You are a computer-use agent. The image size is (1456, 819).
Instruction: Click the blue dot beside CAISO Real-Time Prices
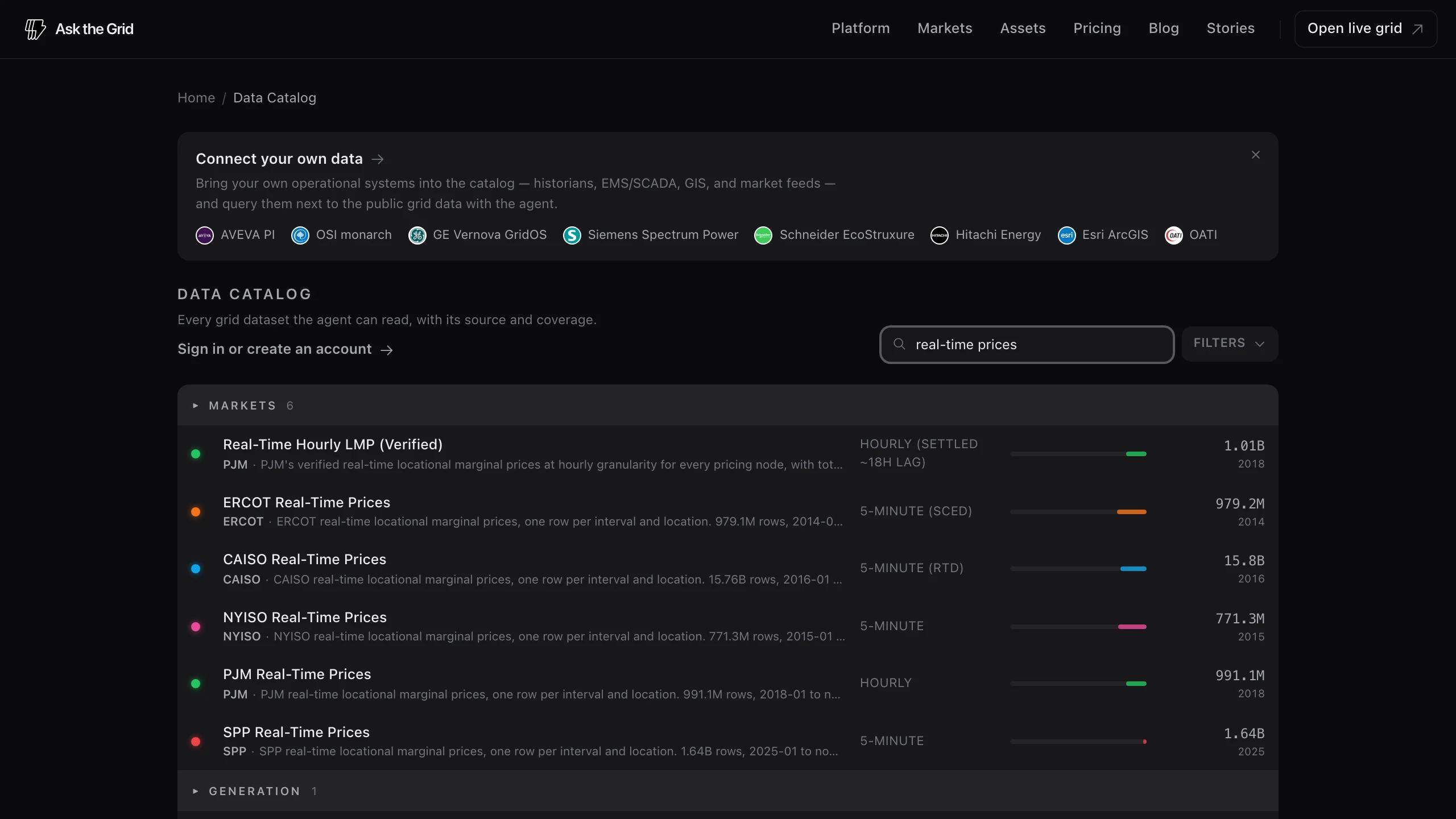tap(196, 569)
